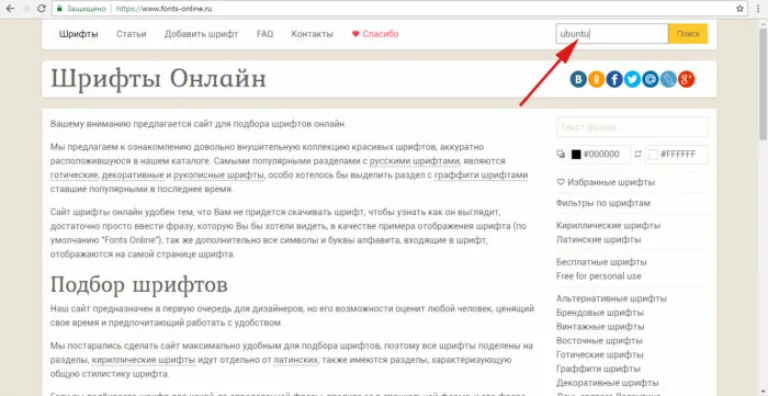Image resolution: width=768 pixels, height=396 pixels.
Task: Reload the page with browser refresh icon
Action: pos(42,8)
